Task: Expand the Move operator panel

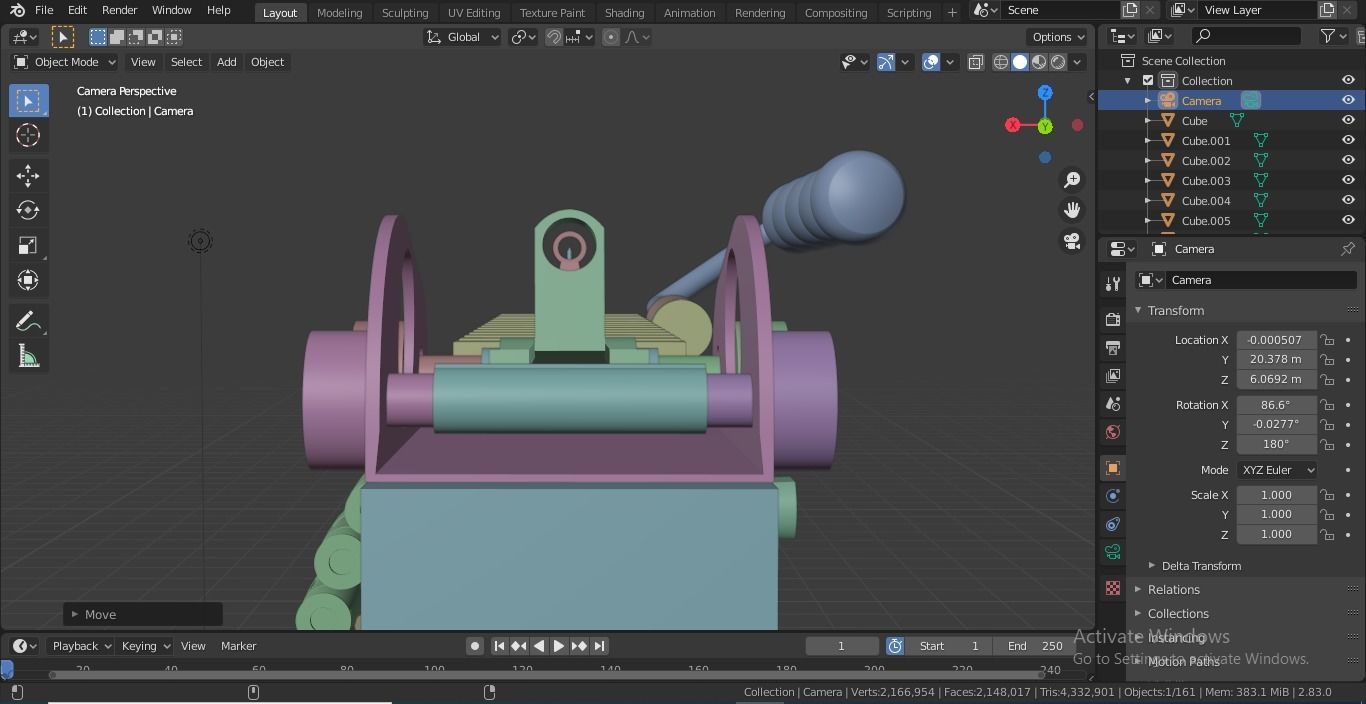Action: (x=74, y=614)
